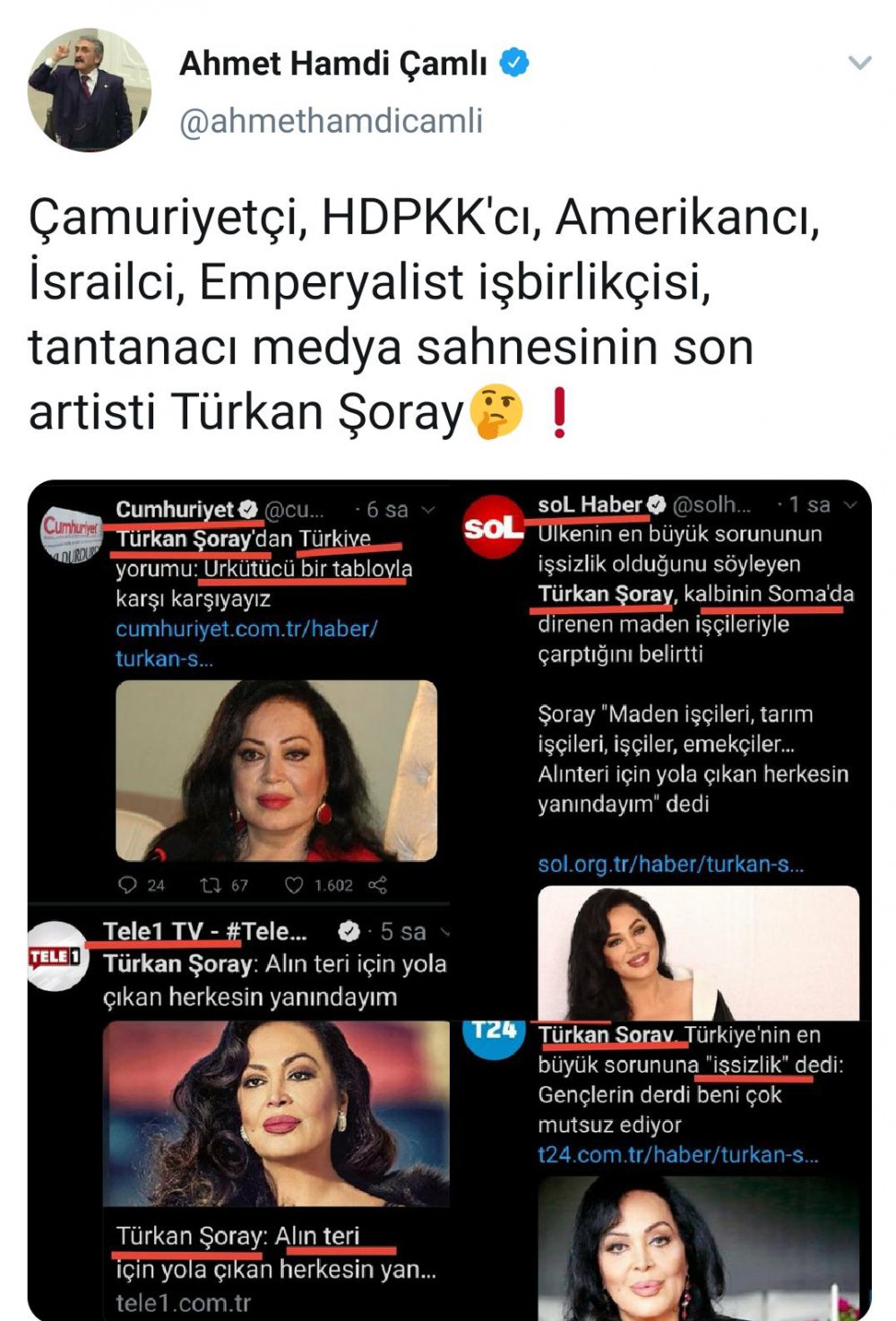Open the soL Haber red logo avatar

click(x=494, y=526)
